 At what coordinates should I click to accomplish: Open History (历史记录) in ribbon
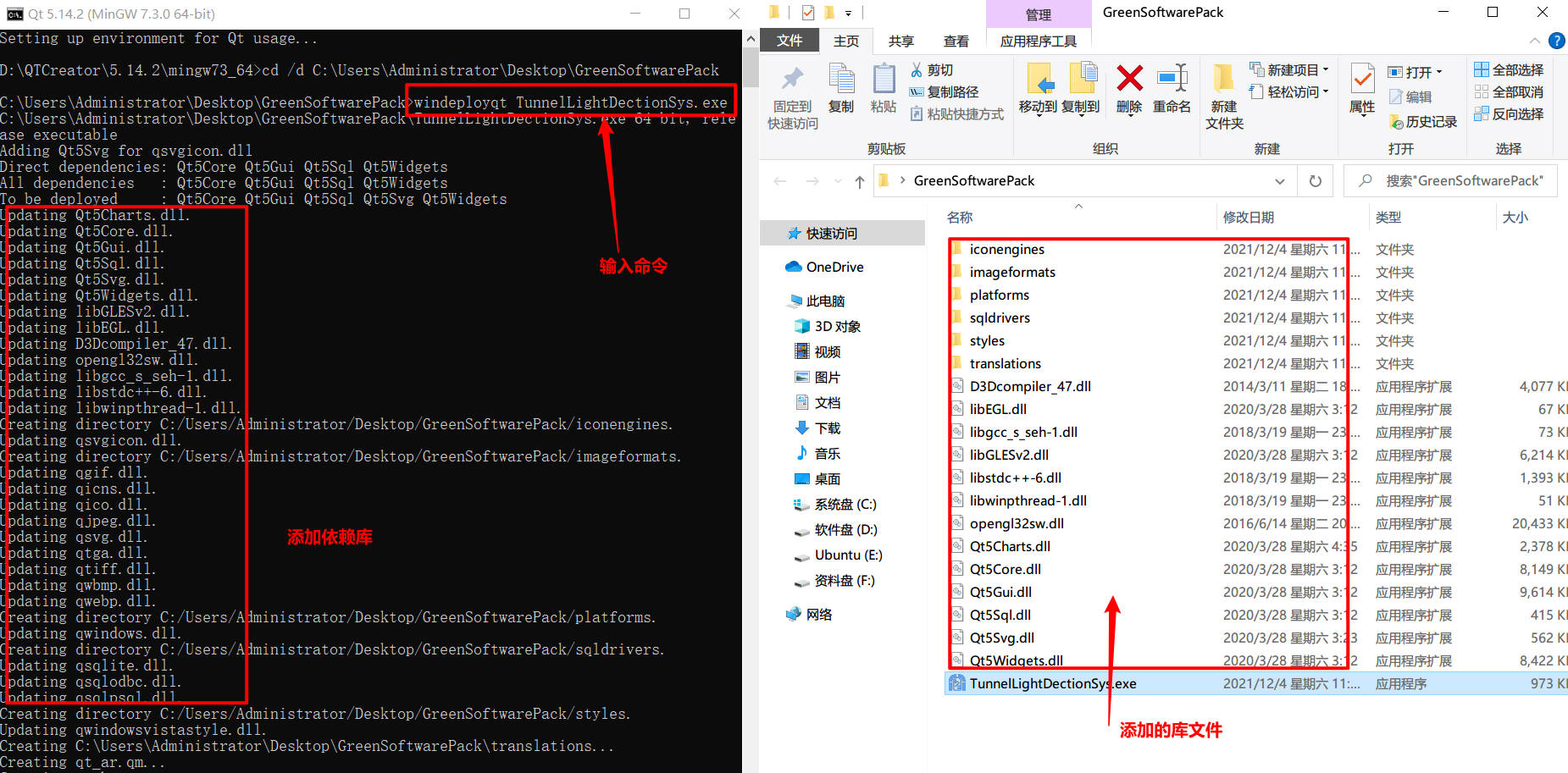(1423, 122)
